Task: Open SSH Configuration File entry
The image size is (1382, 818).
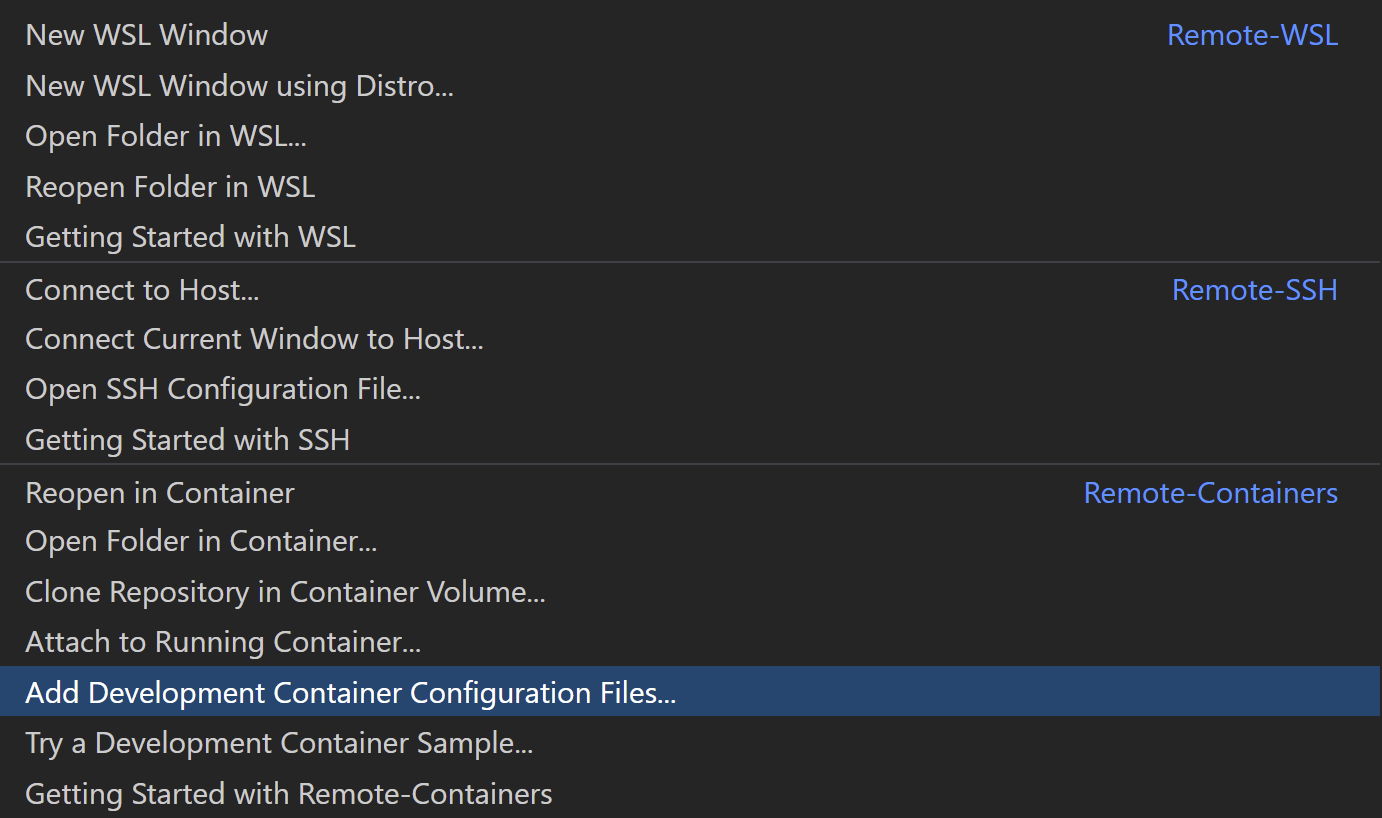Action: pos(222,389)
